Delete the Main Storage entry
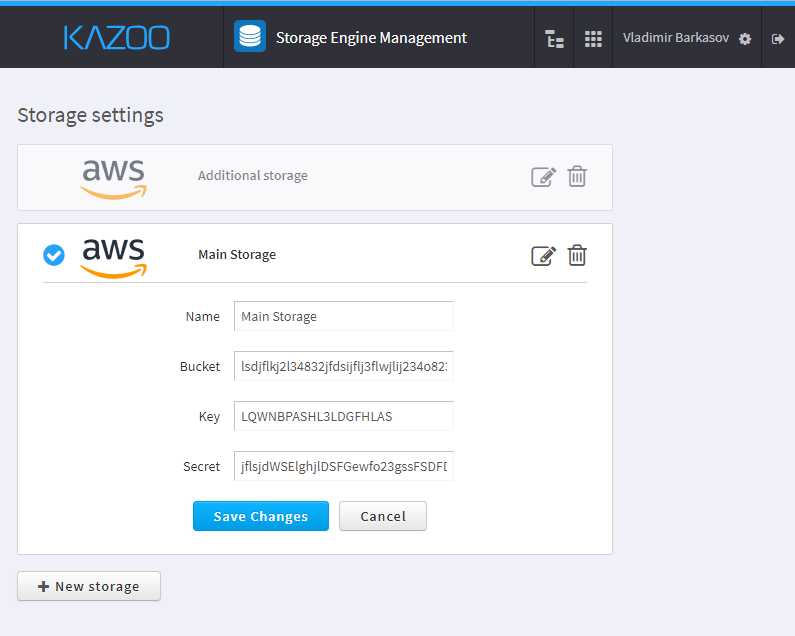This screenshot has height=636, width=795. pos(577,255)
